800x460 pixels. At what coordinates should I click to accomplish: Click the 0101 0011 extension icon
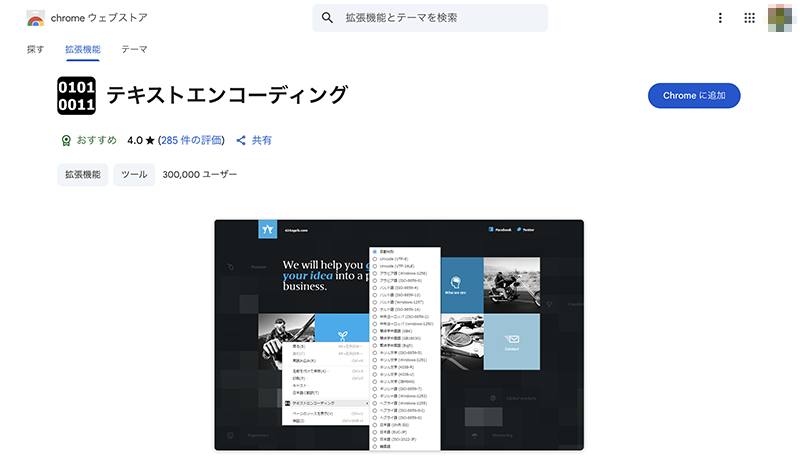pos(77,95)
